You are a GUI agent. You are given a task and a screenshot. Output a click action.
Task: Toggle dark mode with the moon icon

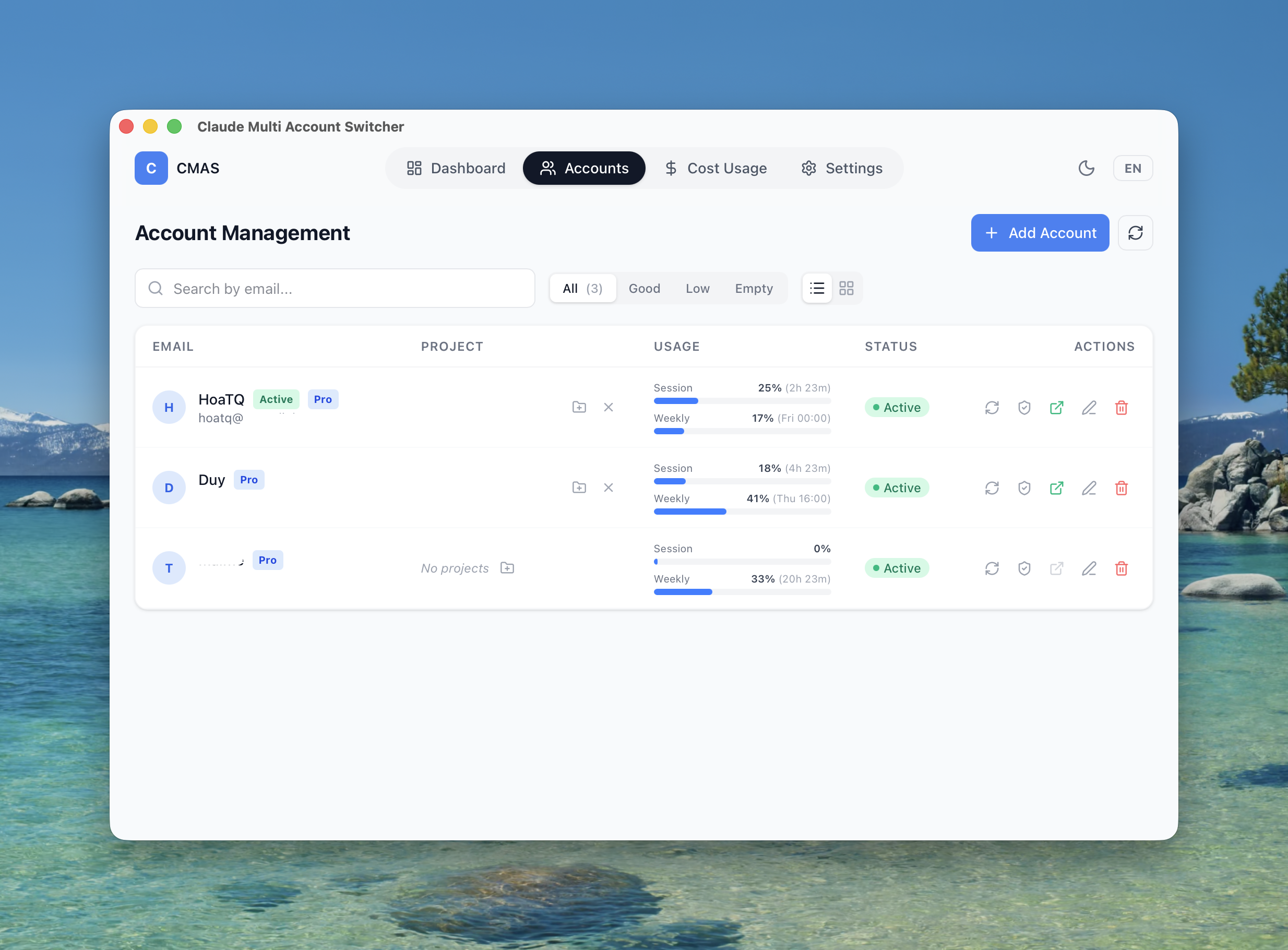(x=1086, y=168)
